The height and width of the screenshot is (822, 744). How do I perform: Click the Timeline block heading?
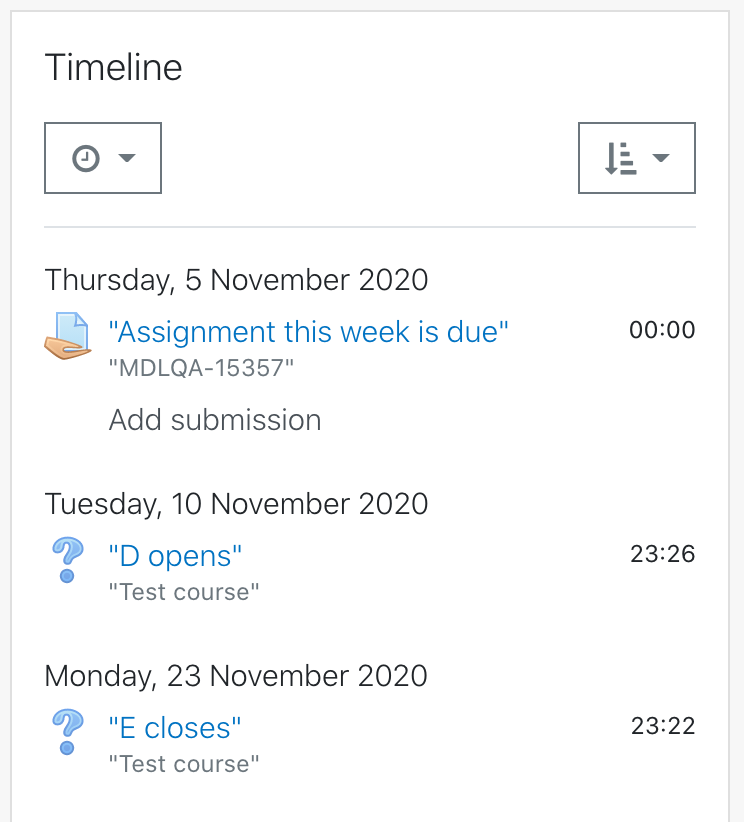114,67
